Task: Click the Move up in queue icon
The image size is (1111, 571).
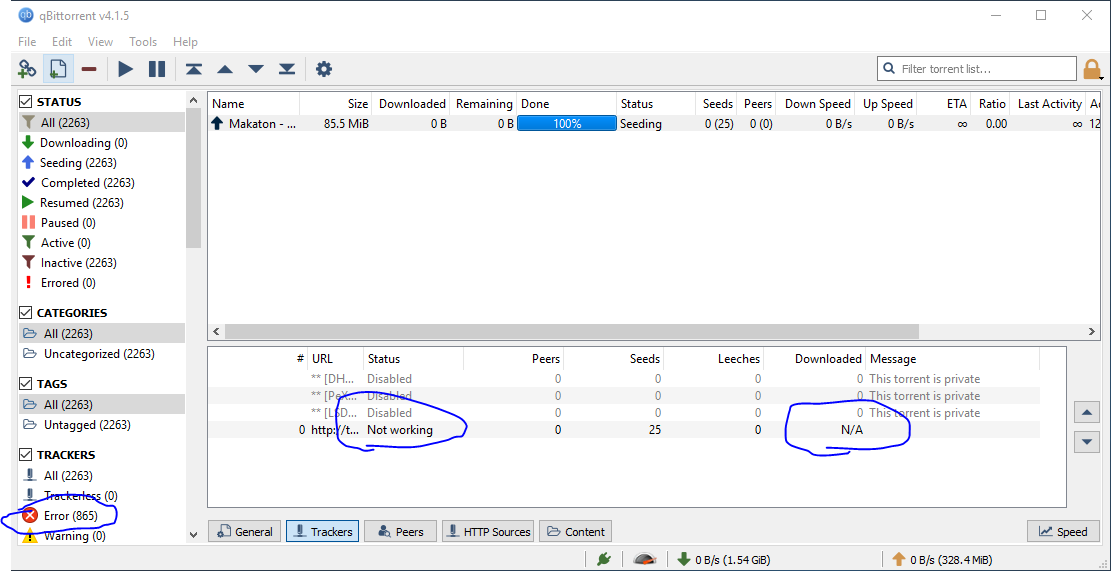Action: (x=225, y=69)
